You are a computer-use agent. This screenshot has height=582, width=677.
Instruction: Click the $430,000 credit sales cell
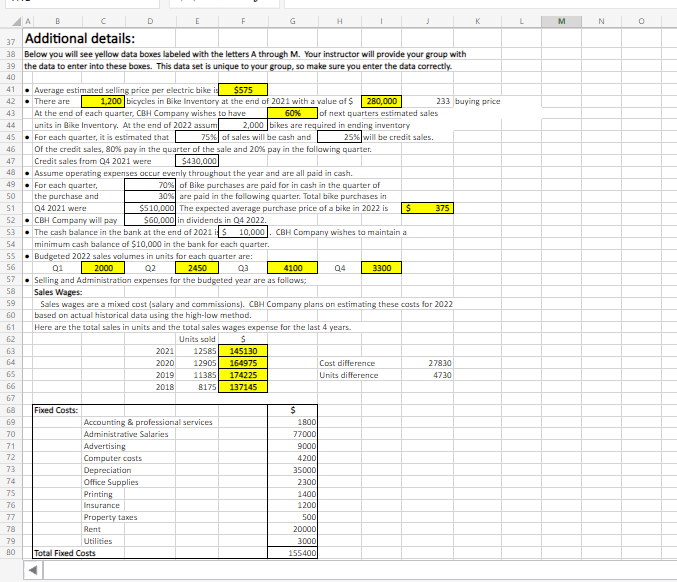click(x=197, y=161)
